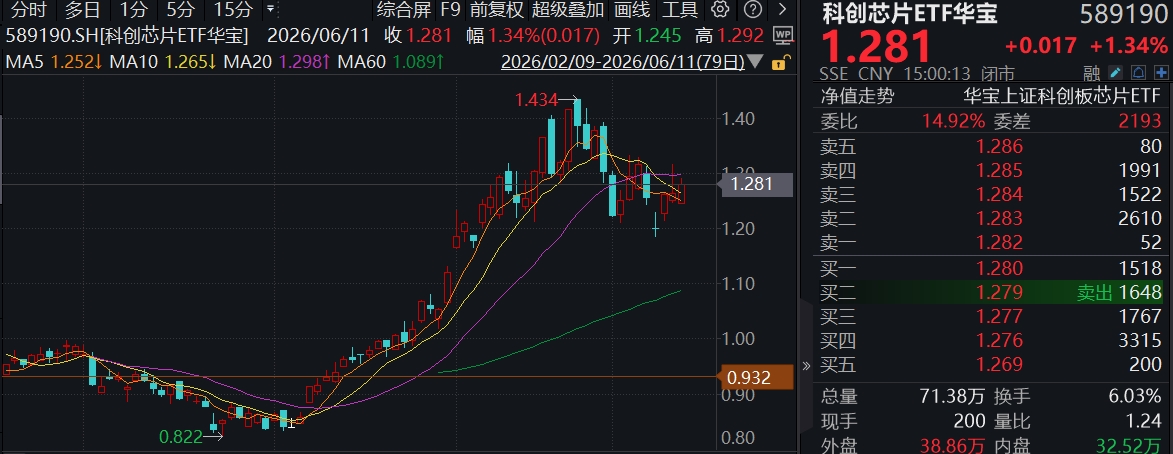Click the +1.34% change value
The image size is (1173, 454).
pos(1129,46)
